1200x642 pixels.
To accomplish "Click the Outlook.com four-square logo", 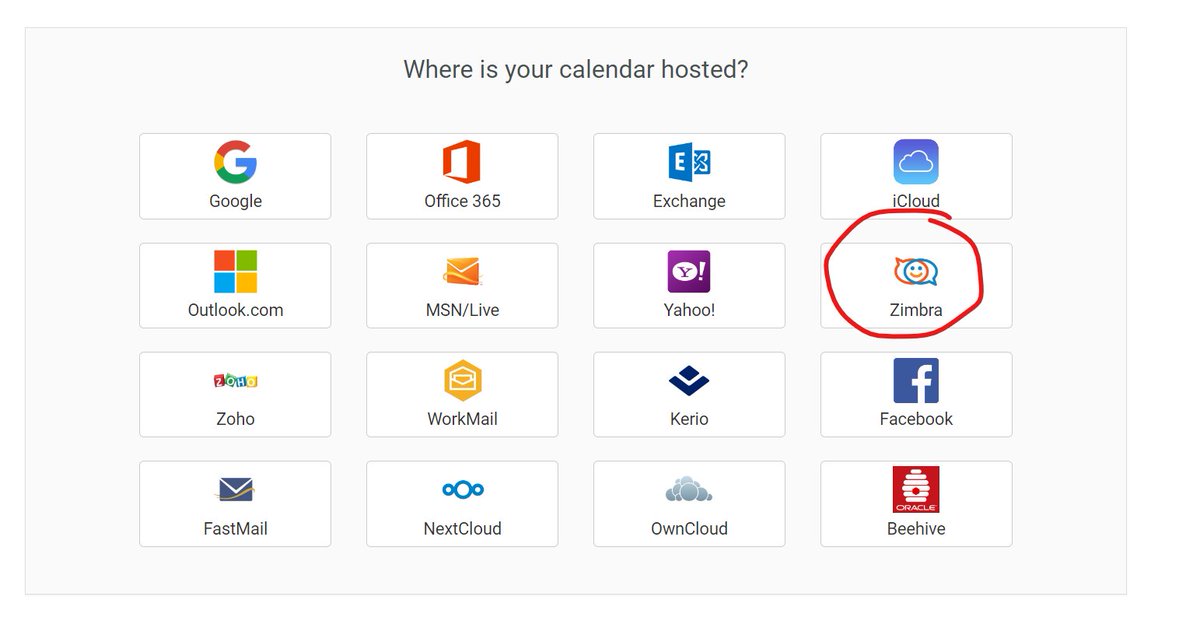I will pyautogui.click(x=235, y=271).
